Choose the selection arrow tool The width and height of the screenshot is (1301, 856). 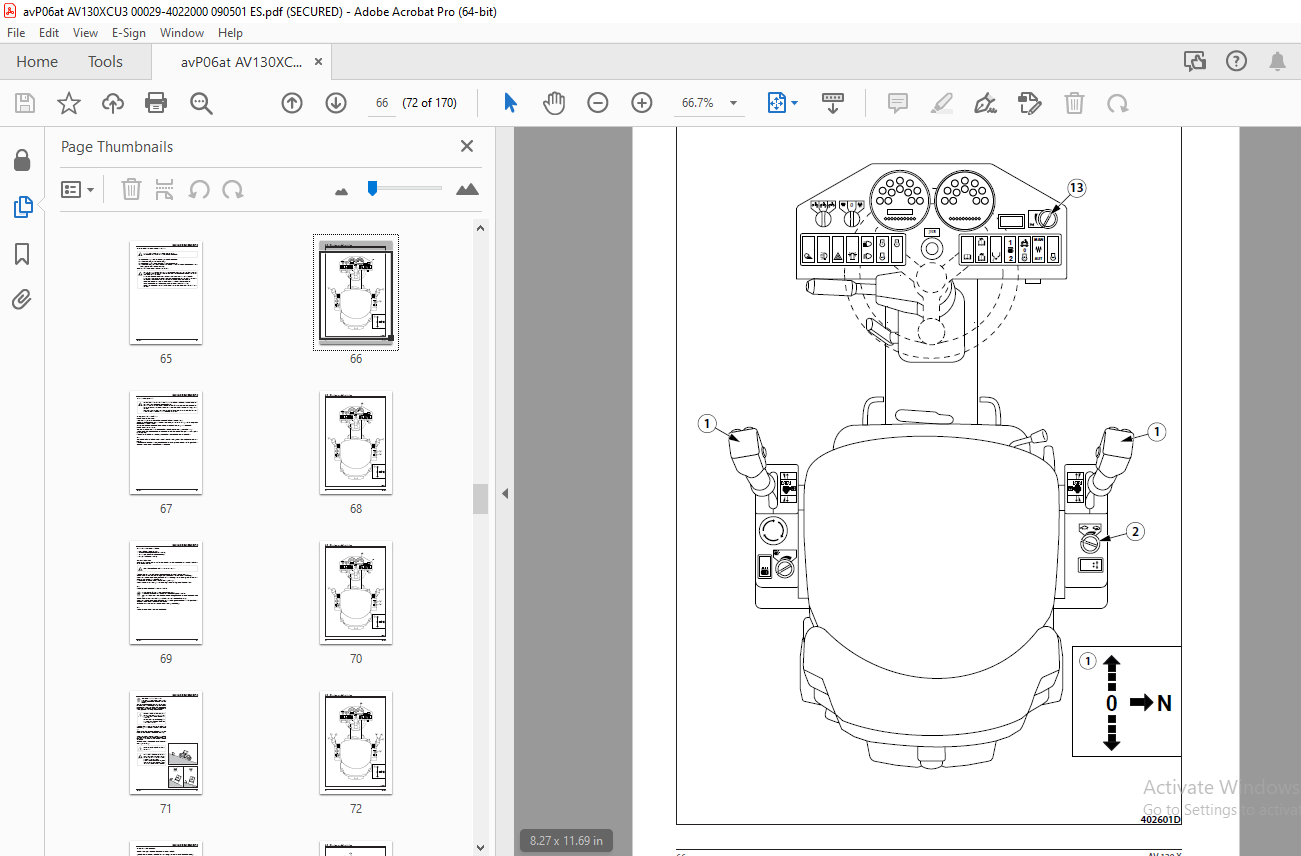(510, 103)
